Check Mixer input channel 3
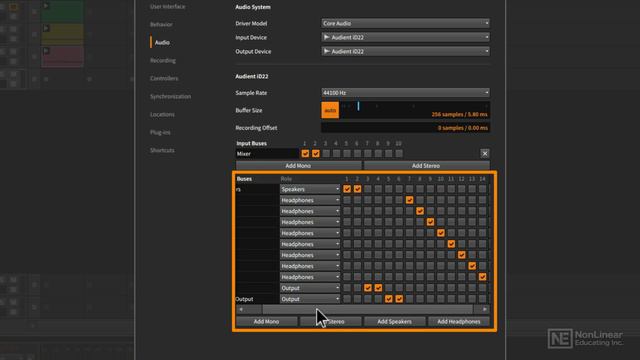The height and width of the screenshot is (360, 640). (x=326, y=153)
